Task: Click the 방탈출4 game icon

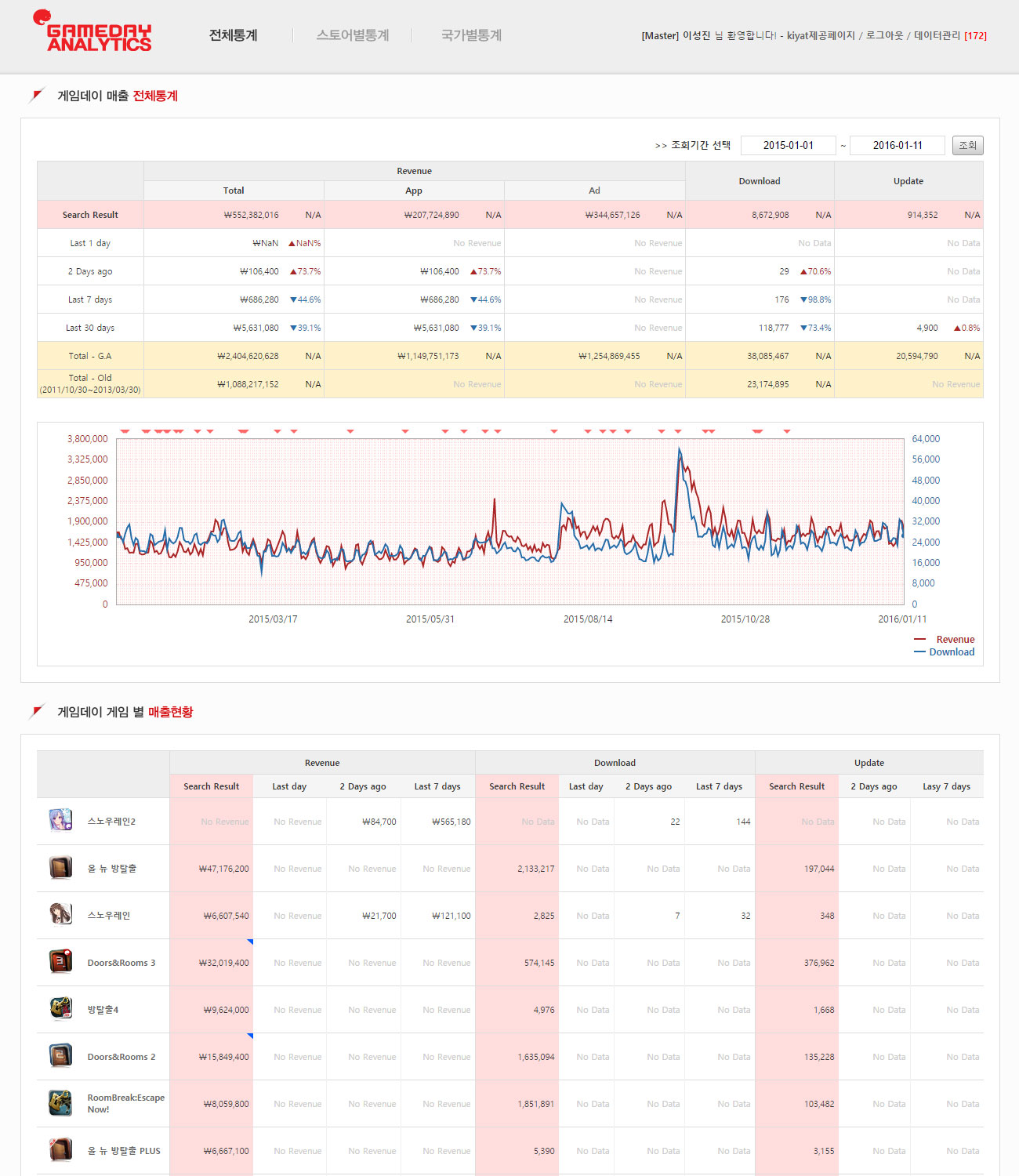Action: point(60,1008)
